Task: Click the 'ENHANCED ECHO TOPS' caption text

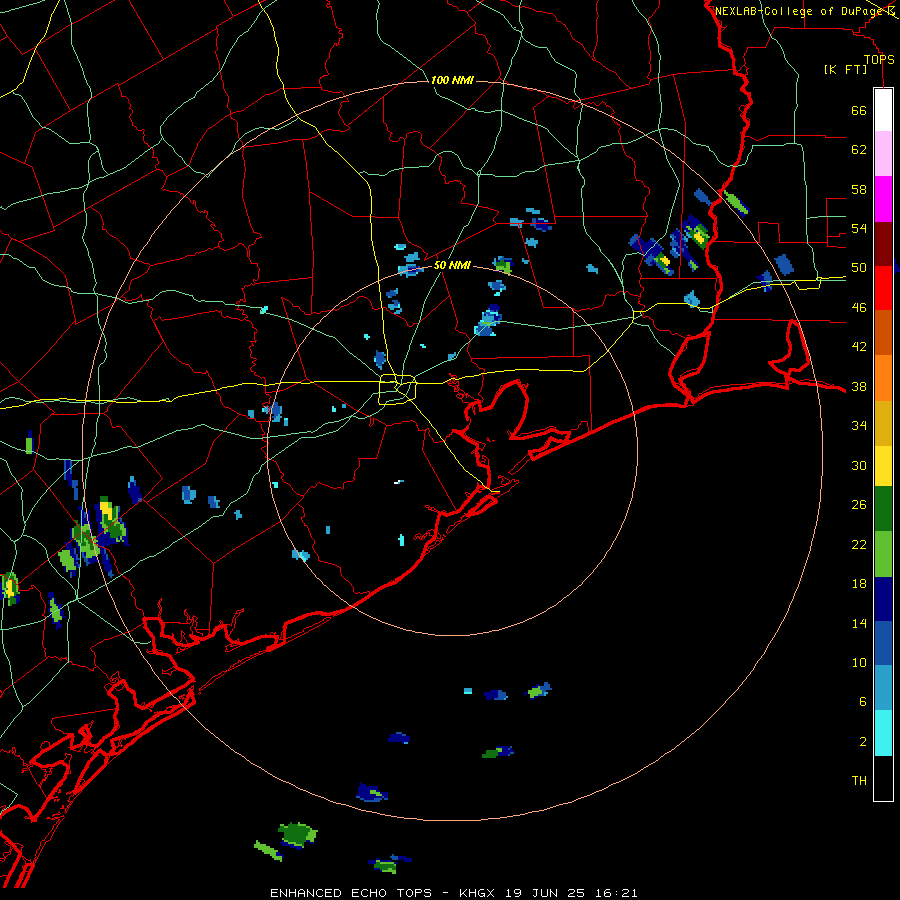Action: [351, 893]
